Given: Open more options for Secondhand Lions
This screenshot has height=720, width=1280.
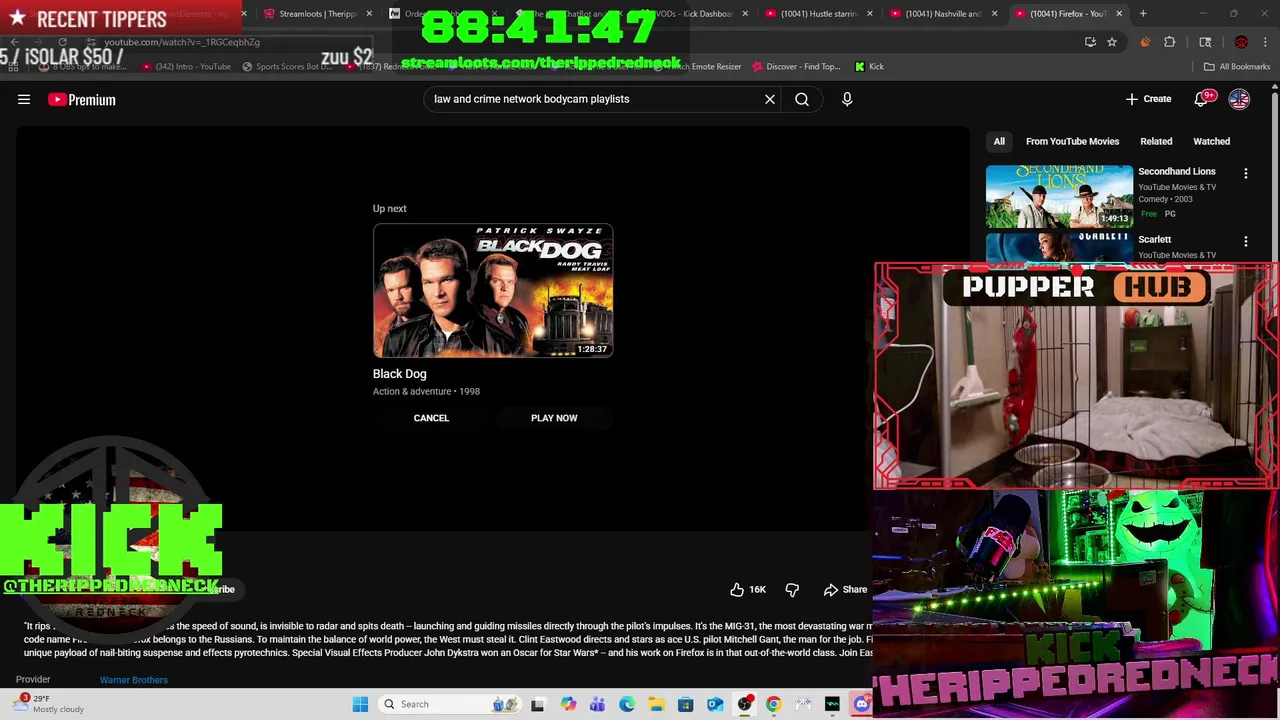Looking at the screenshot, I should [x=1246, y=174].
